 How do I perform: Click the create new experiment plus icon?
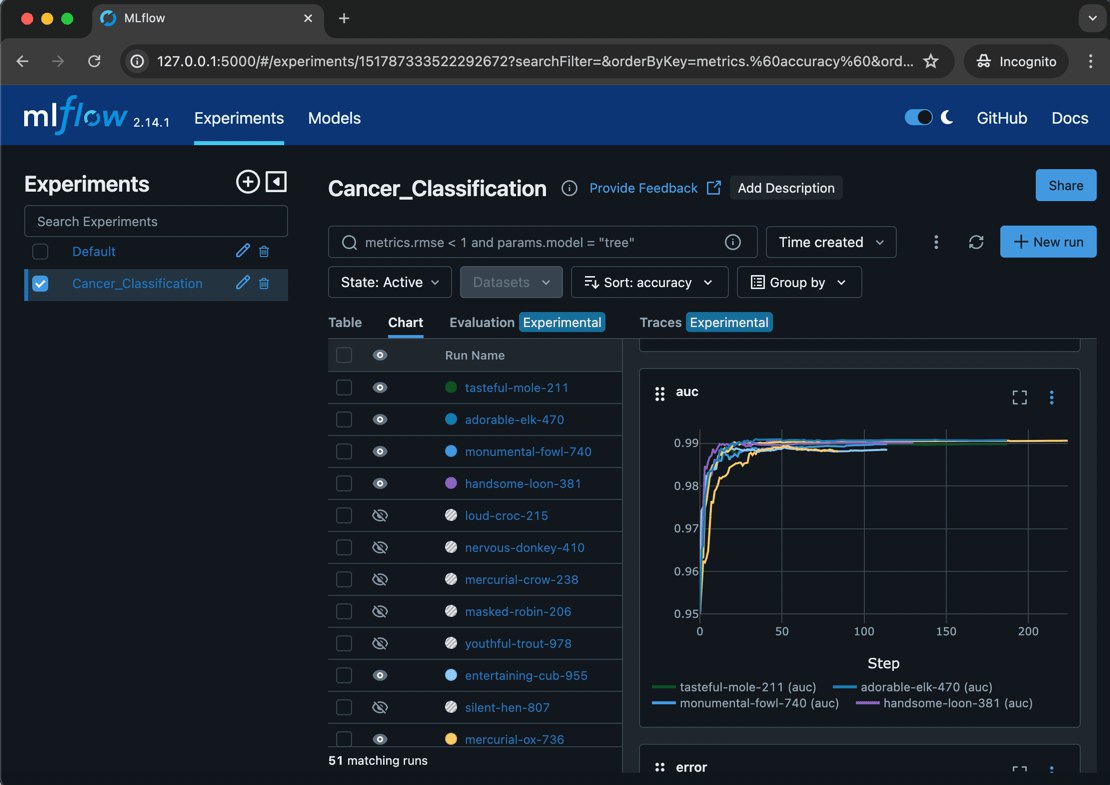point(247,182)
